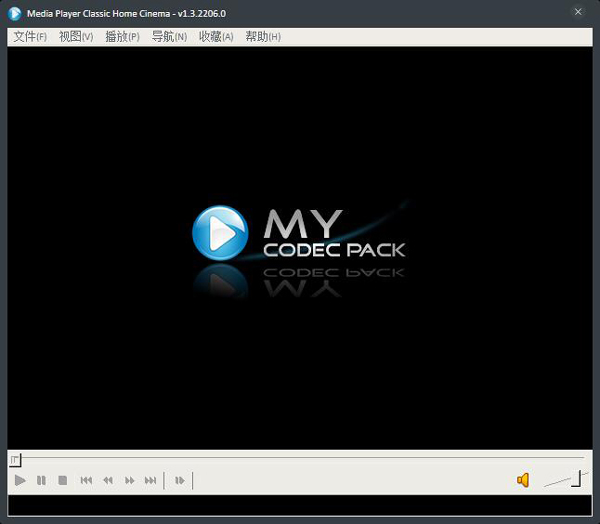Open the 文件(F) menu
The image size is (600, 524).
(x=30, y=37)
